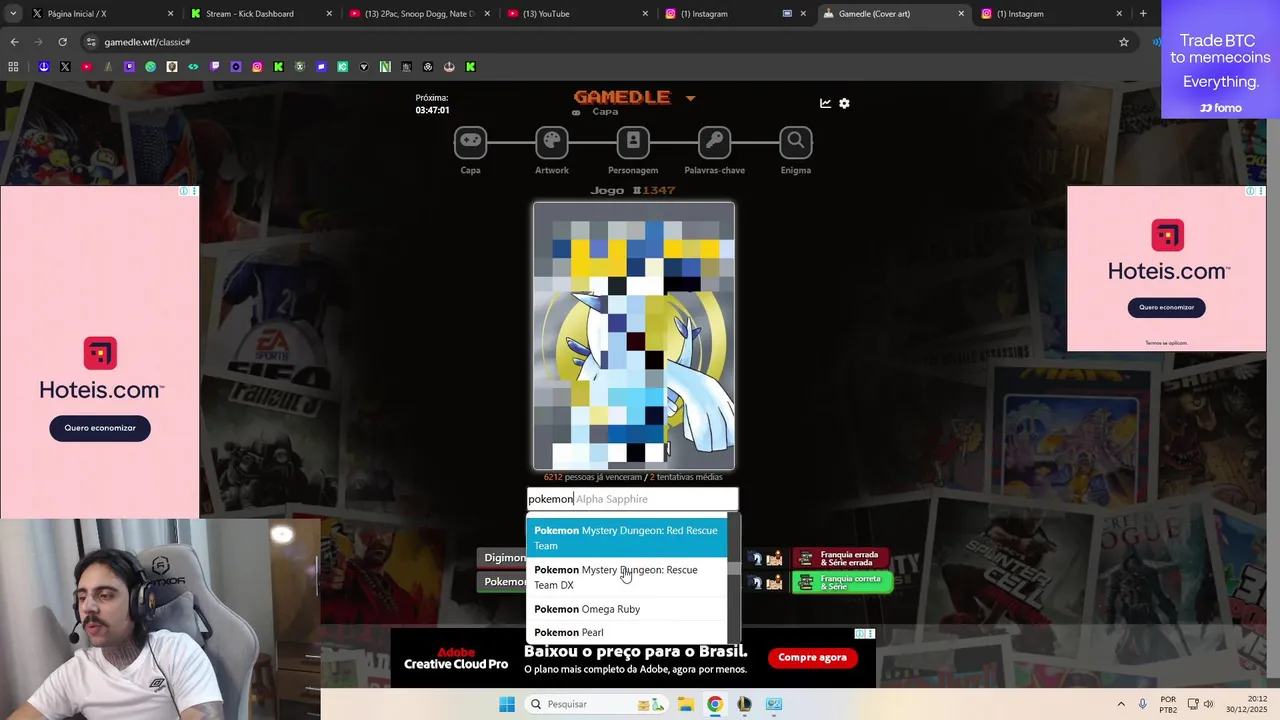Image resolution: width=1280 pixels, height=720 pixels.
Task: Click the Digimon guess row label
Action: pos(503,558)
